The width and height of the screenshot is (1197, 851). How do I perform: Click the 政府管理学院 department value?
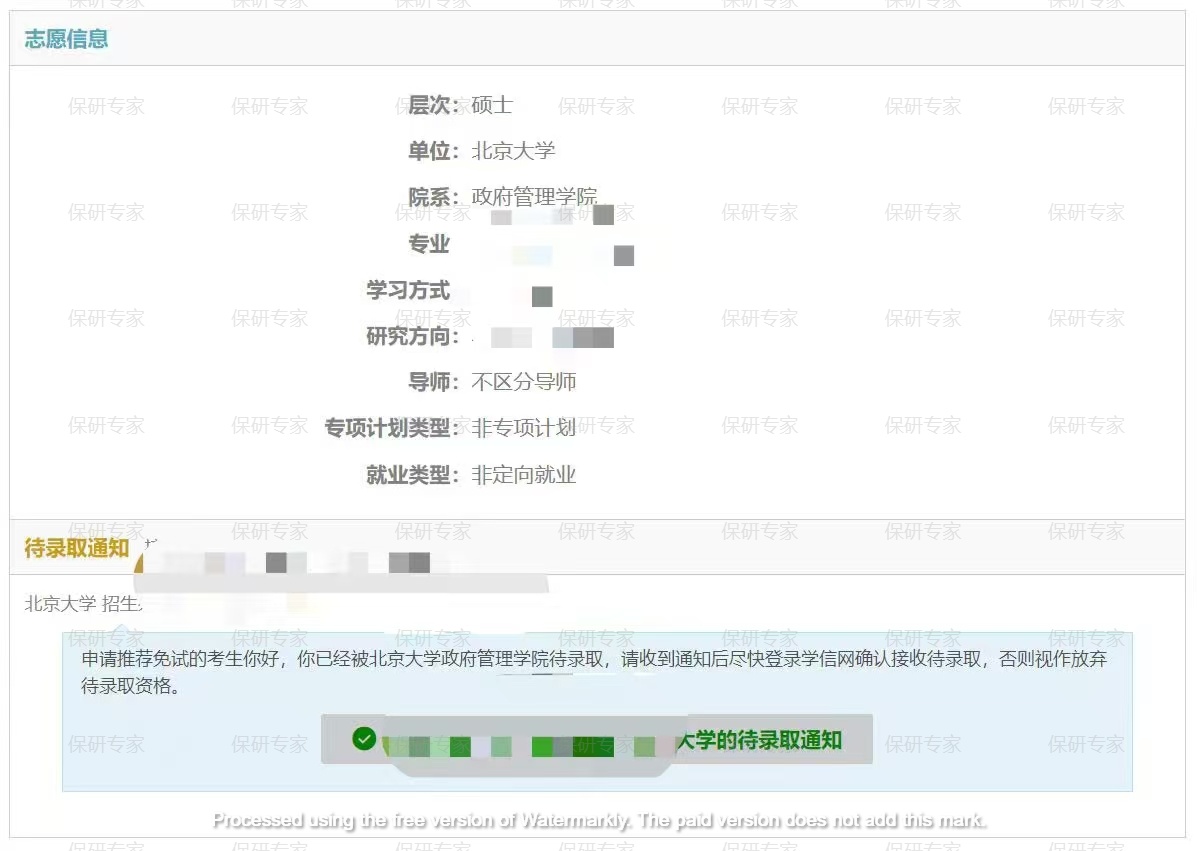pos(534,197)
